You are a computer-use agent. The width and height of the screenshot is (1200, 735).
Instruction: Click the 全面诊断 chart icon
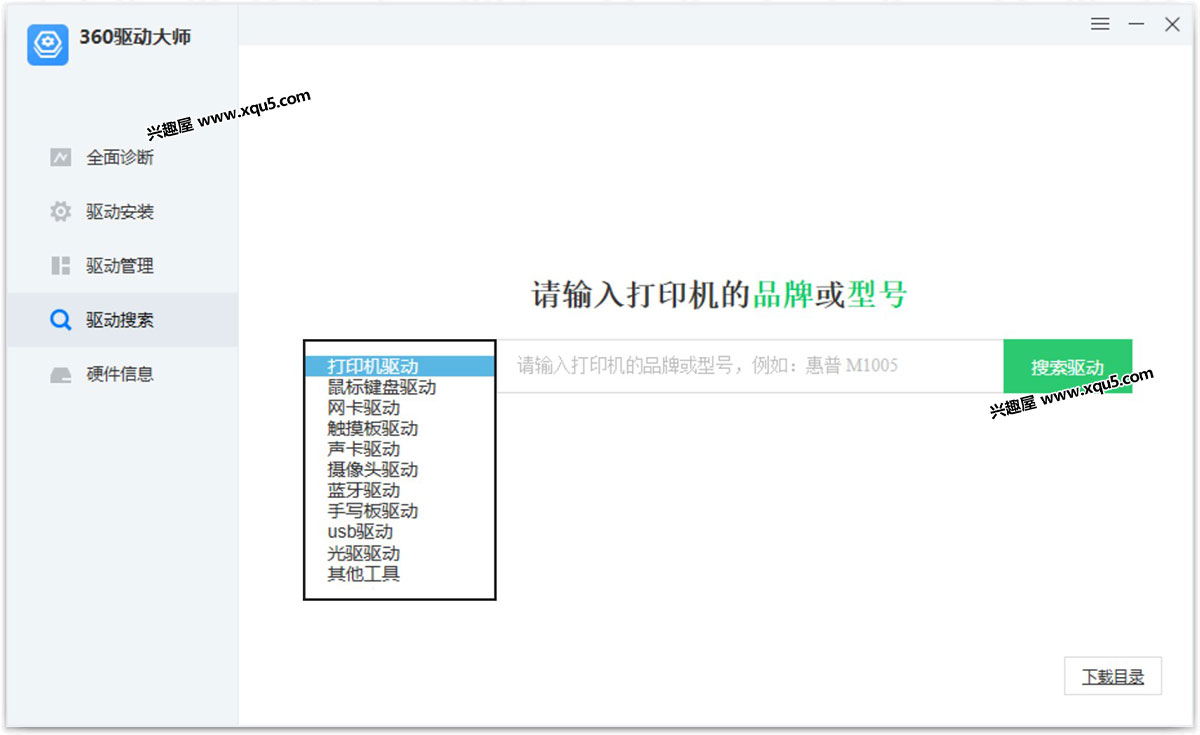pos(61,158)
